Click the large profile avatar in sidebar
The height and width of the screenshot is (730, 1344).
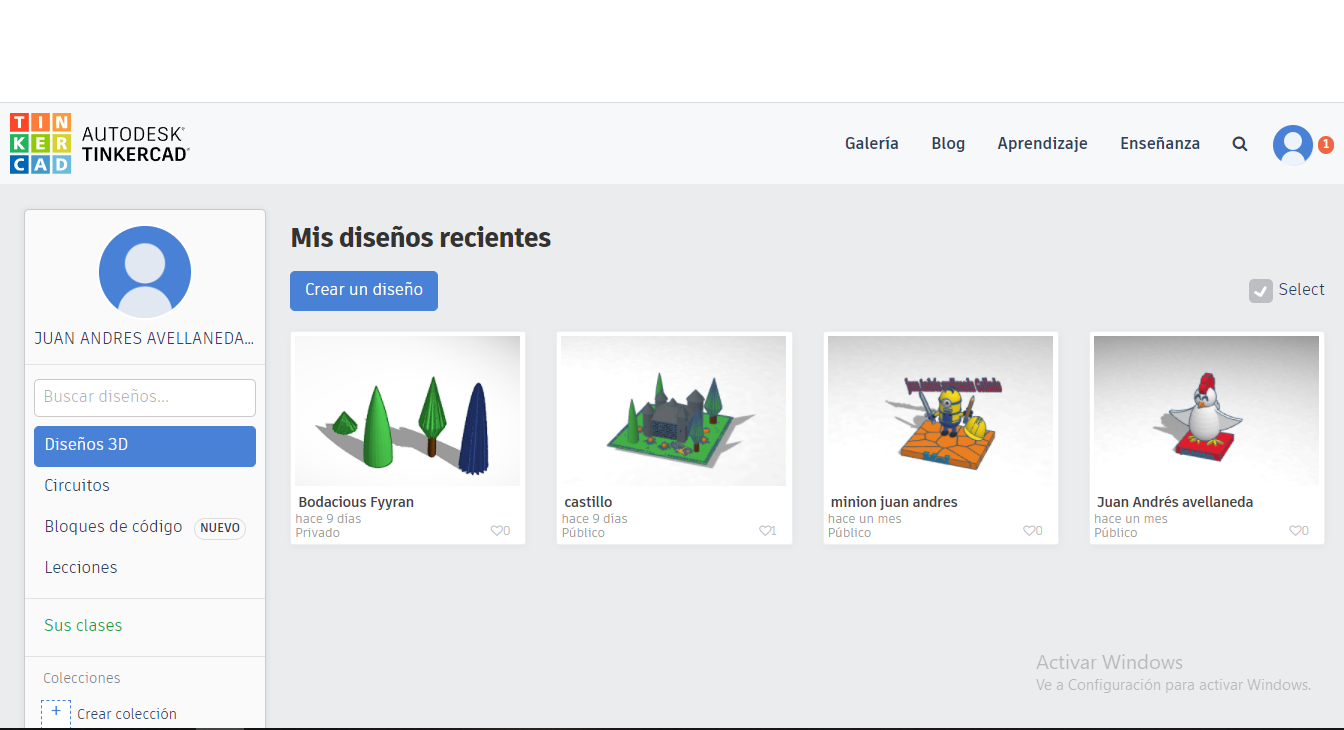[x=145, y=272]
